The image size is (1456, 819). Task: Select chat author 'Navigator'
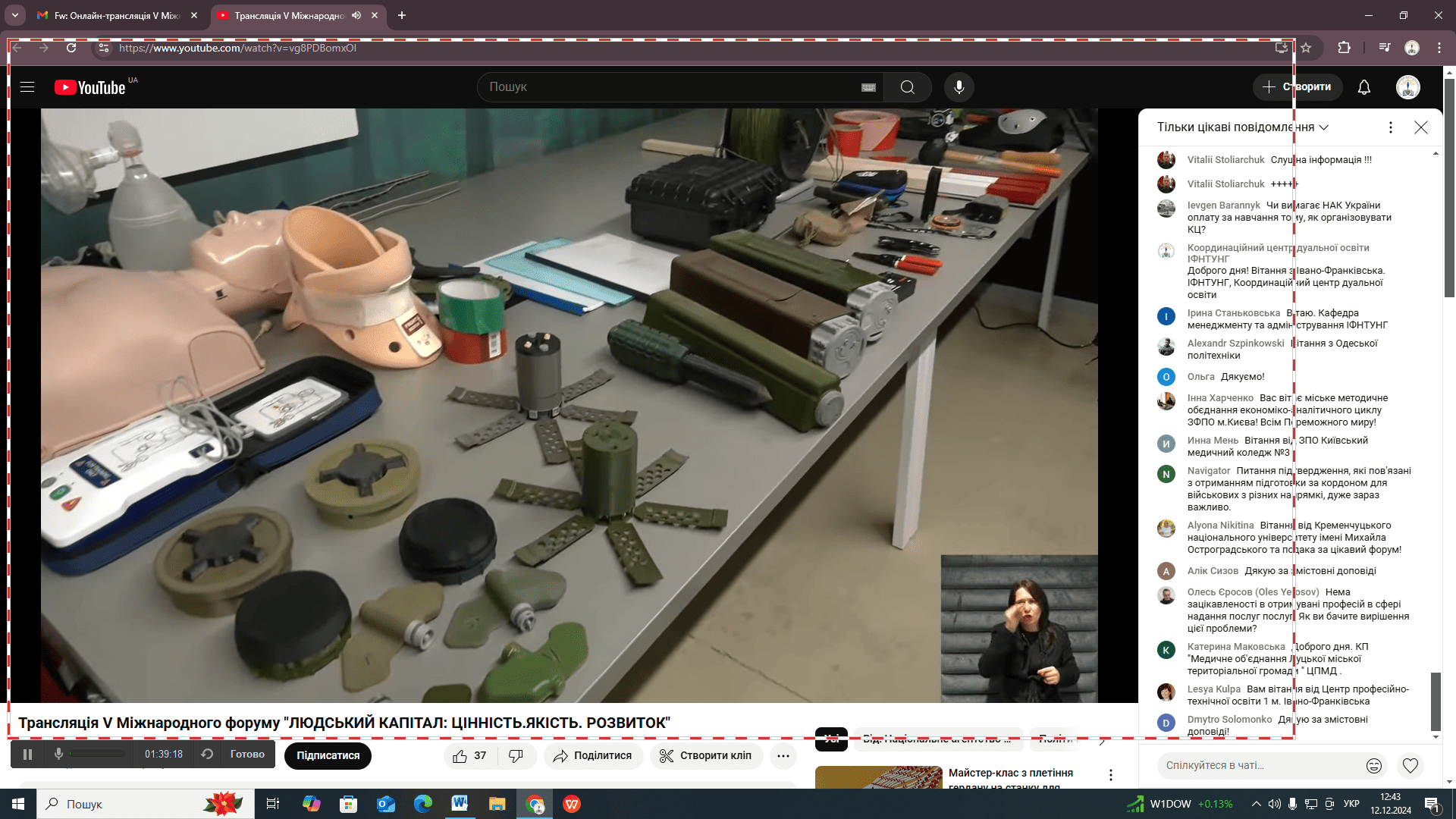point(1209,471)
